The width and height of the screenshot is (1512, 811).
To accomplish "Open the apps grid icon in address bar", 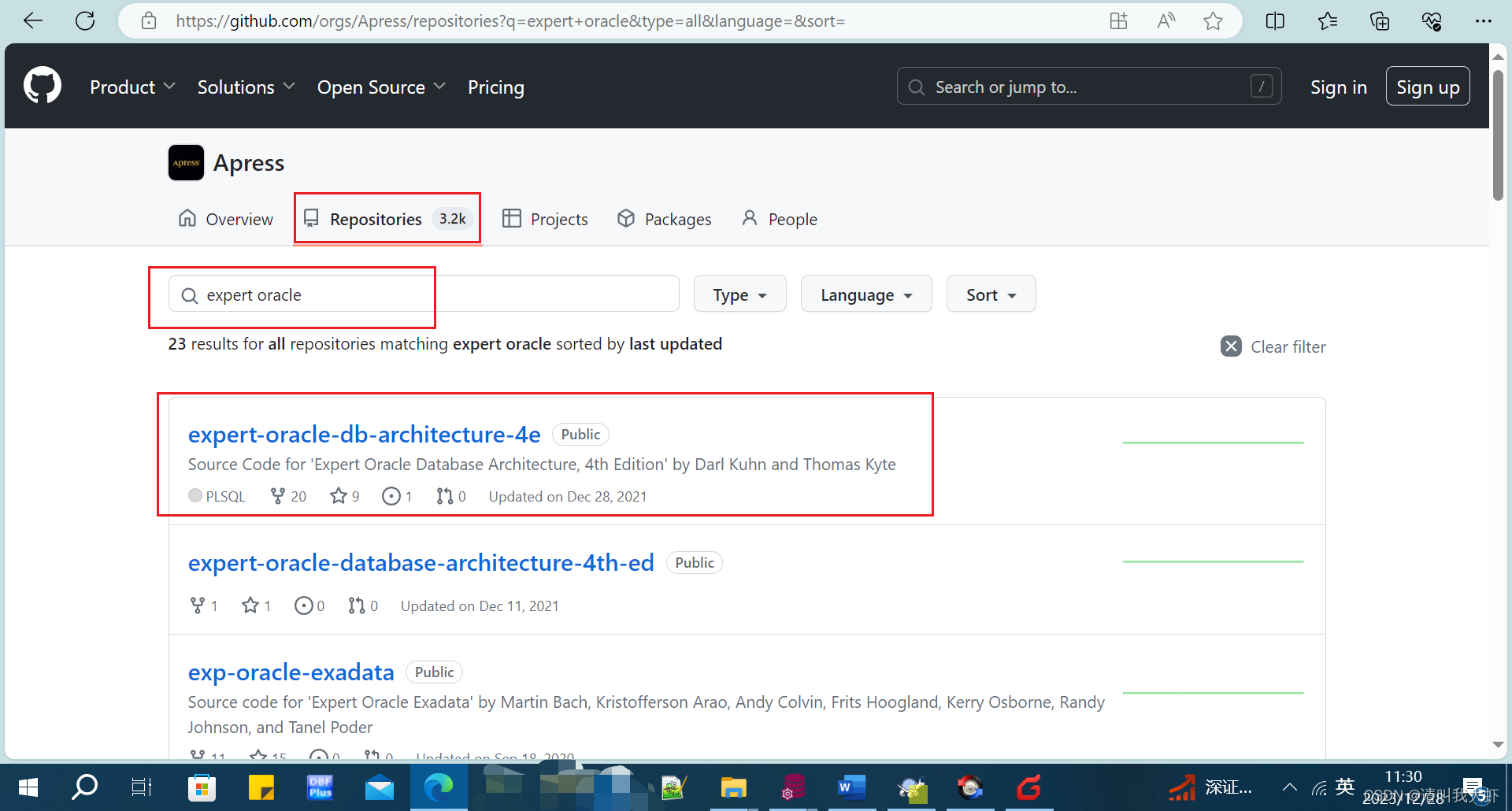I will (1118, 21).
